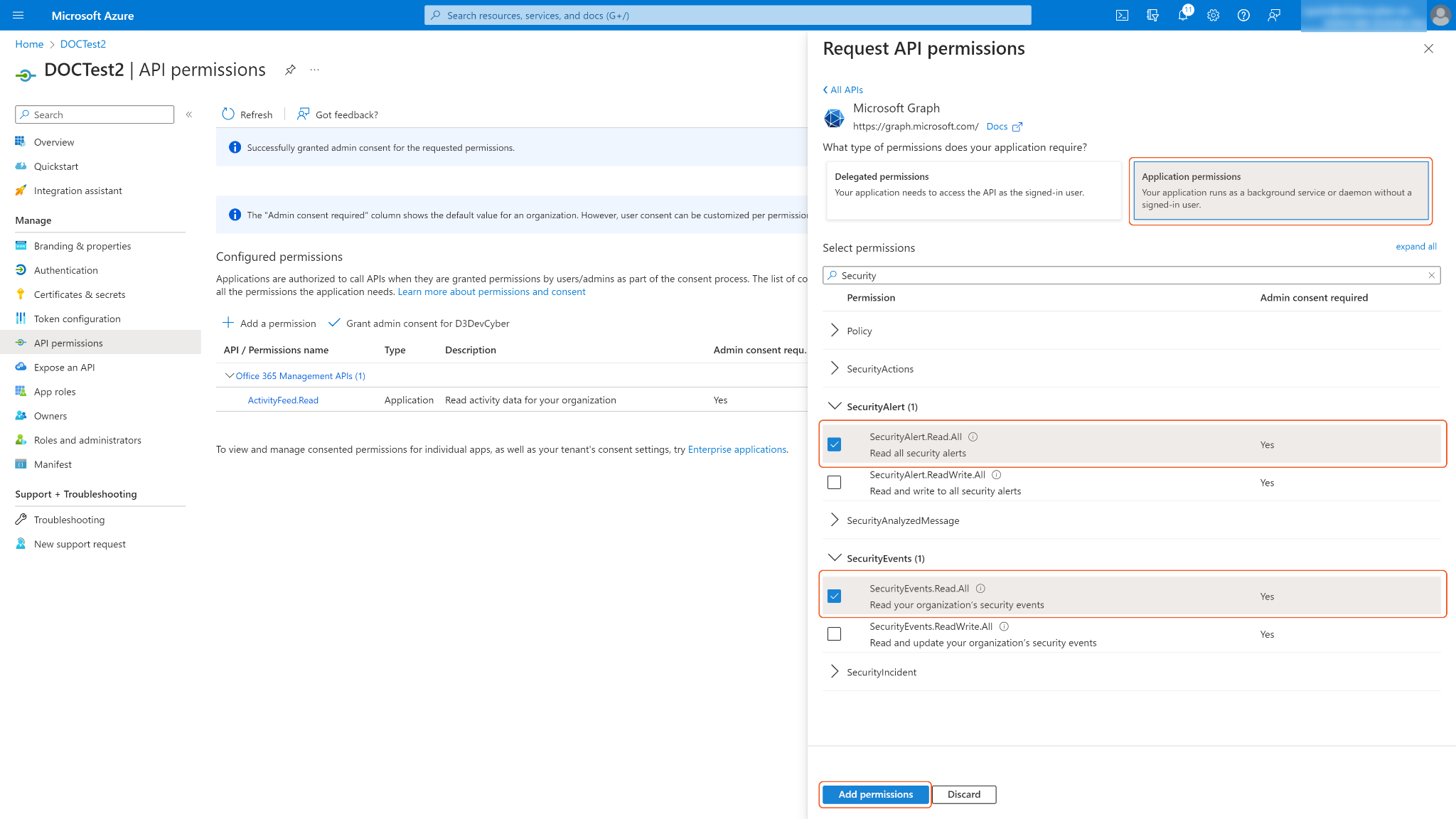Click the help question mark icon
This screenshot has height=819, width=1456.
(1243, 15)
